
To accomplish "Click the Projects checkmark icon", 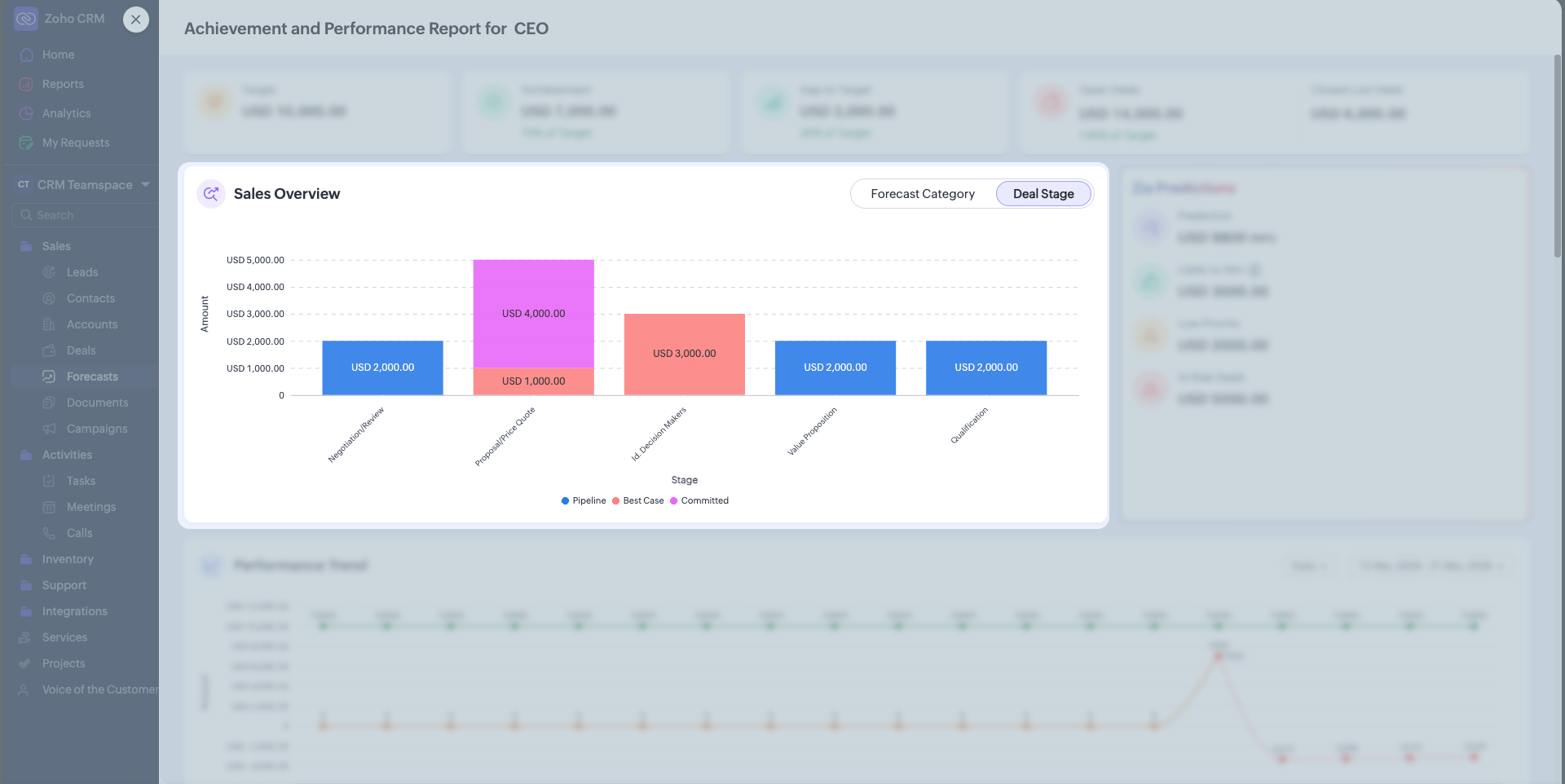I will (24, 663).
